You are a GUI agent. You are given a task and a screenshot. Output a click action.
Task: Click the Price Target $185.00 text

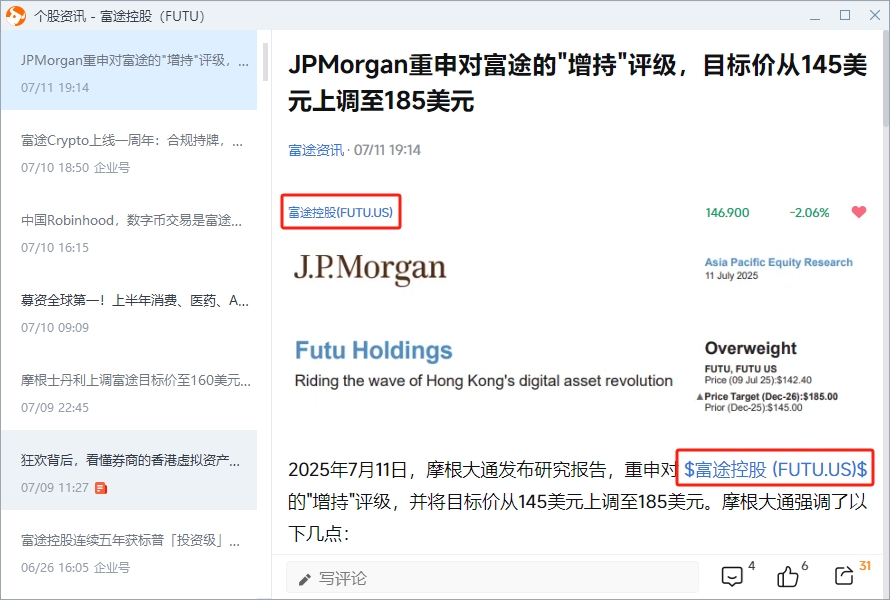771,396
